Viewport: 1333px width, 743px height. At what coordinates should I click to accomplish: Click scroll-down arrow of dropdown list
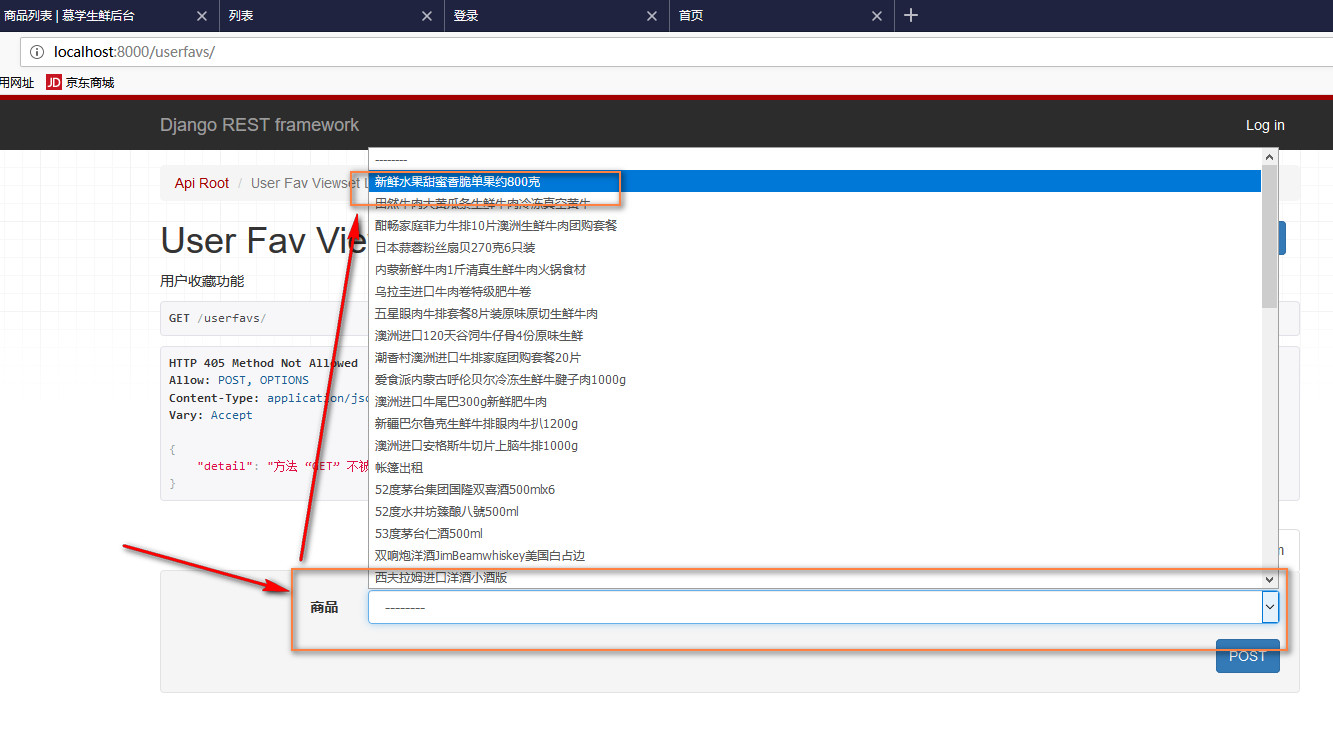click(1270, 579)
